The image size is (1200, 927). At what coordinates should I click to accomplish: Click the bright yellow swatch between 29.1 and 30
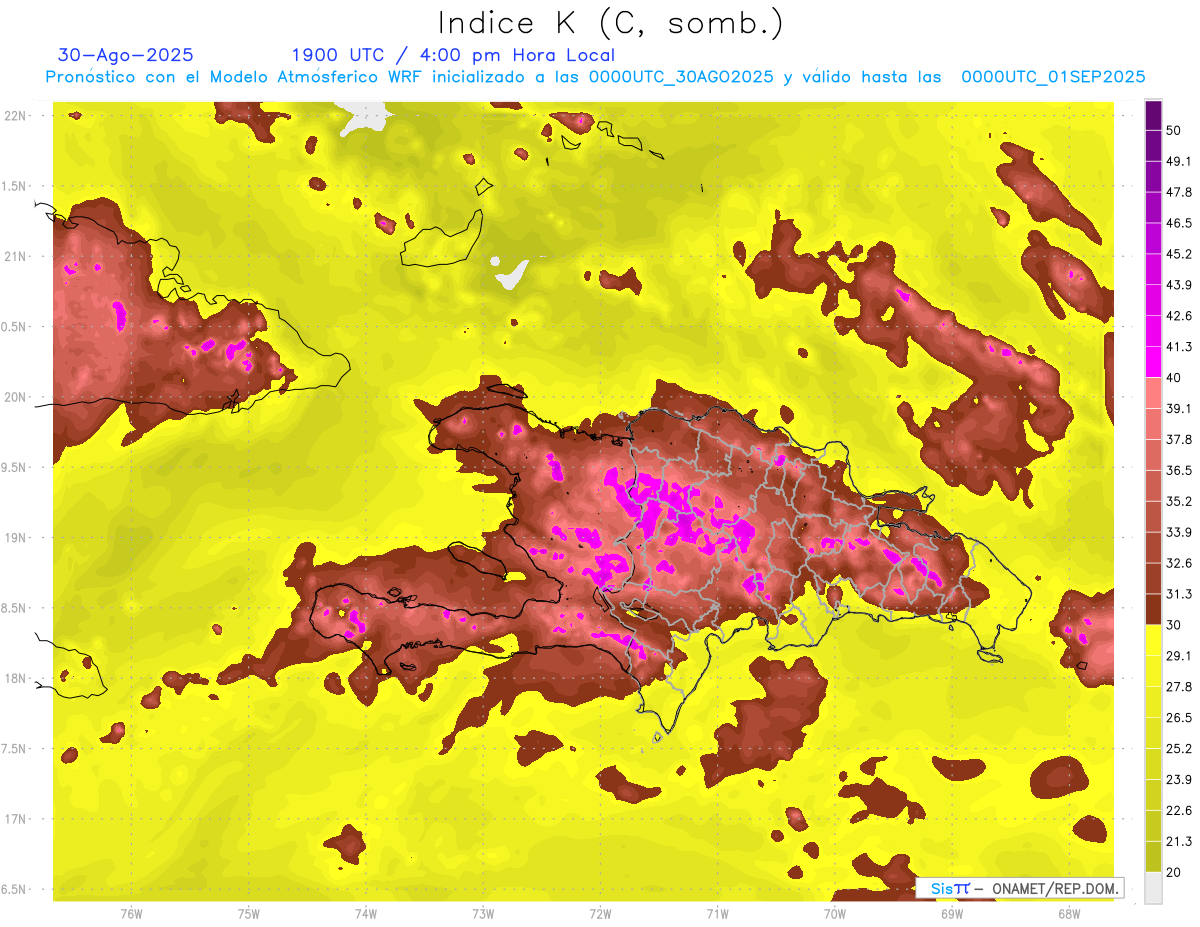[x=1153, y=640]
